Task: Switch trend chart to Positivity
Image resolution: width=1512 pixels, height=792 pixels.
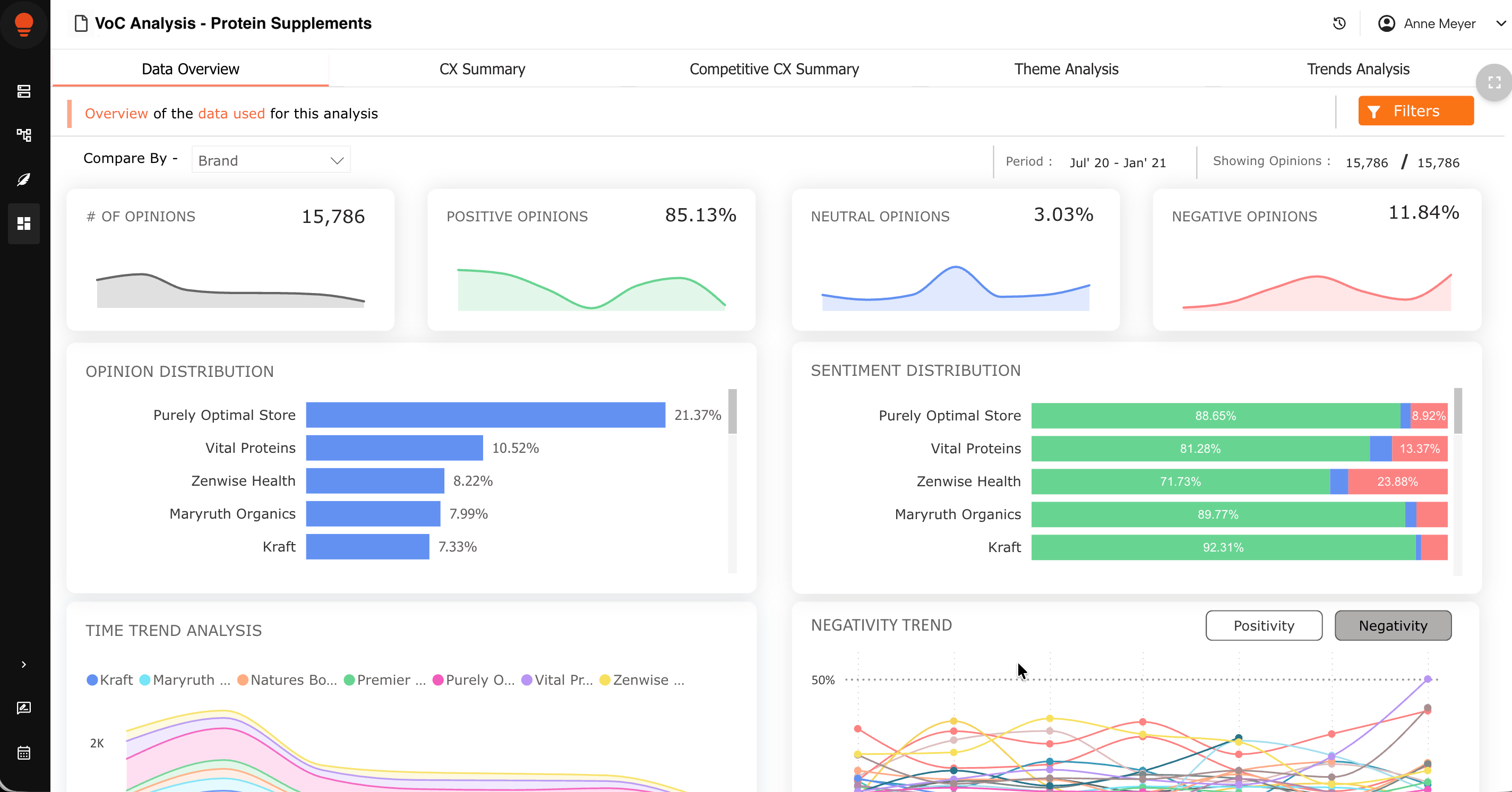Action: (x=1264, y=625)
